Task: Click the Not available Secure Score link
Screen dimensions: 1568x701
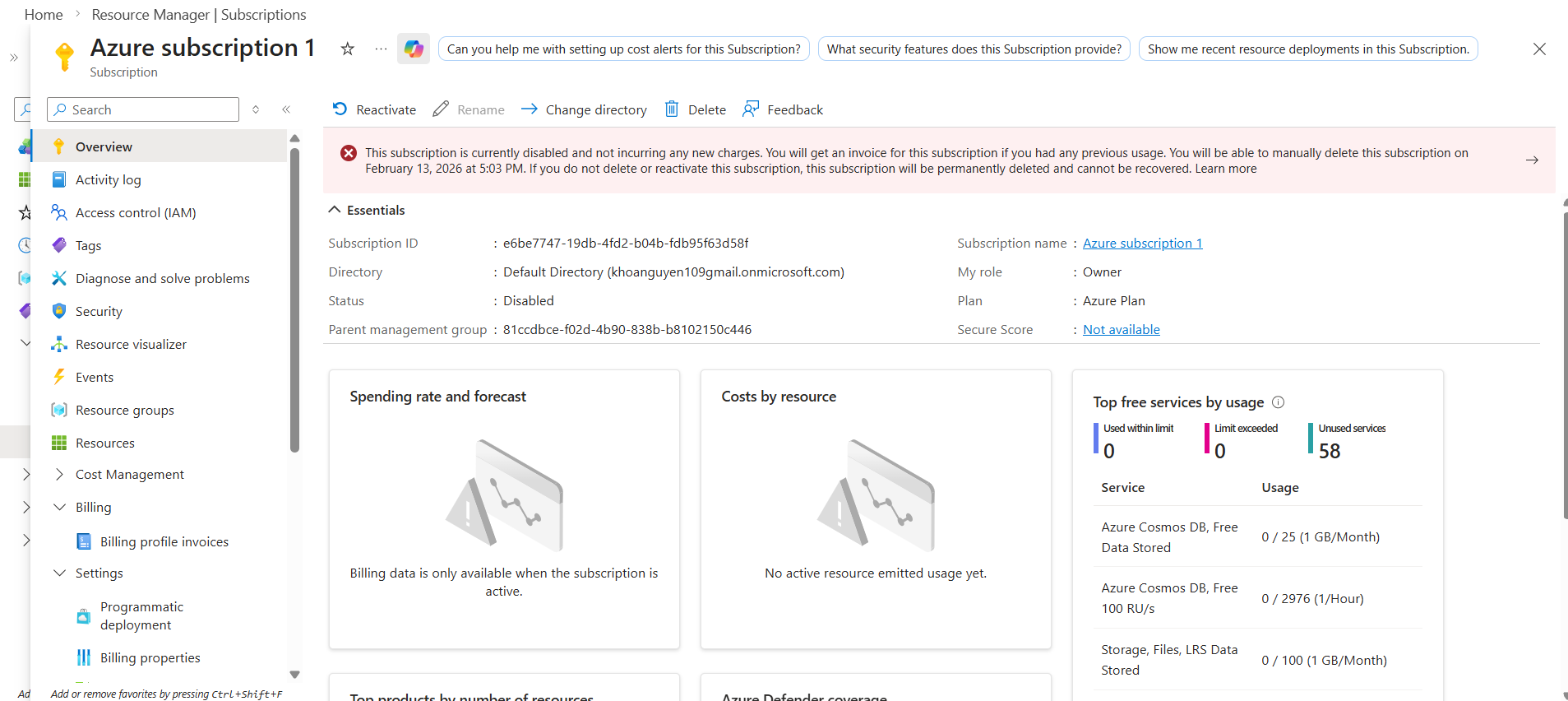Action: tap(1122, 329)
